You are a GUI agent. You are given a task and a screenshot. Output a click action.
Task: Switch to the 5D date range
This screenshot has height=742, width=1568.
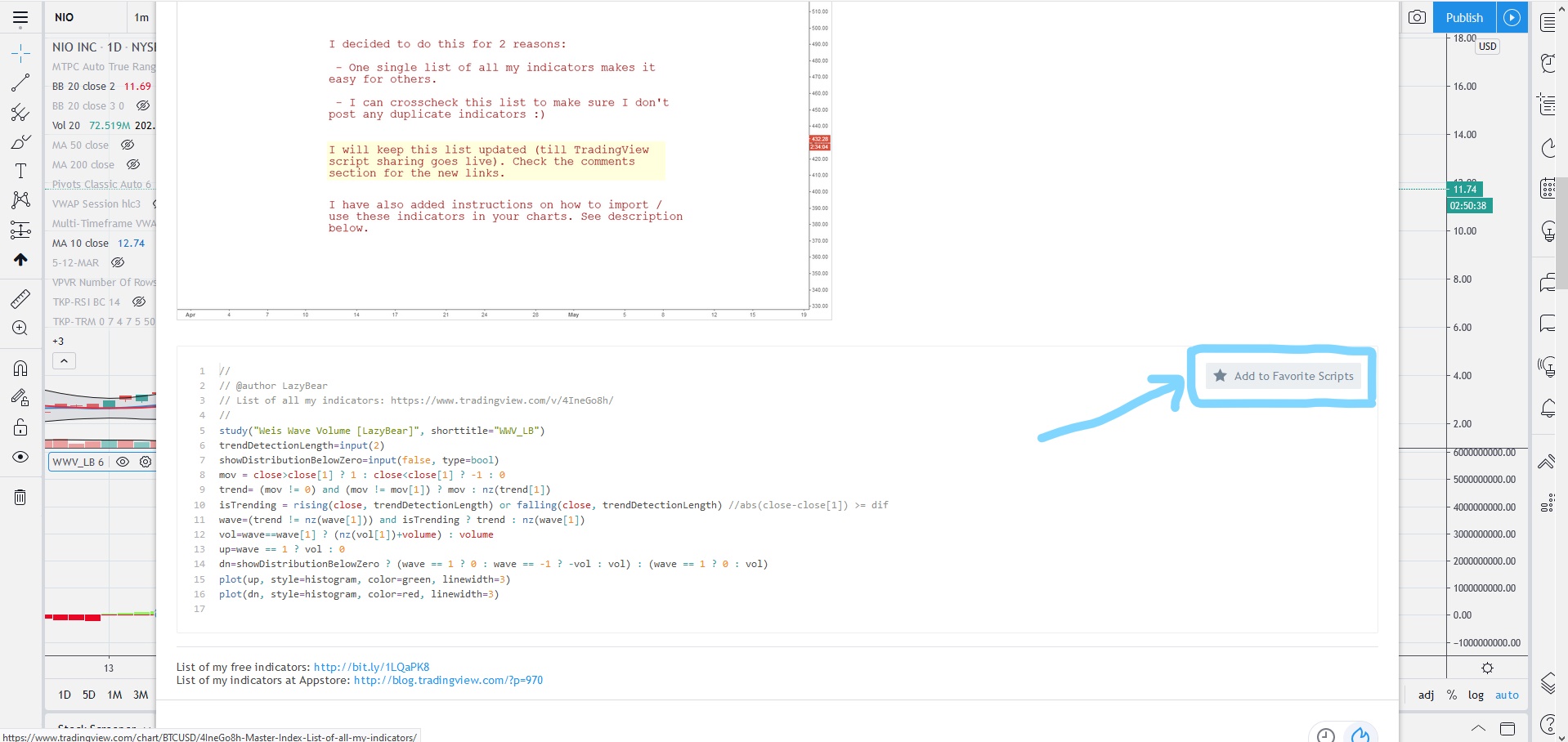pos(89,695)
